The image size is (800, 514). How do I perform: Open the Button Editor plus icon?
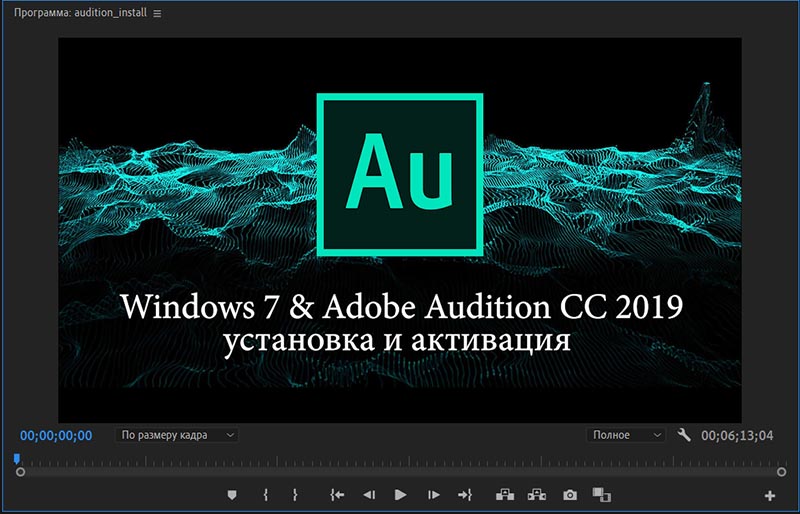click(770, 495)
